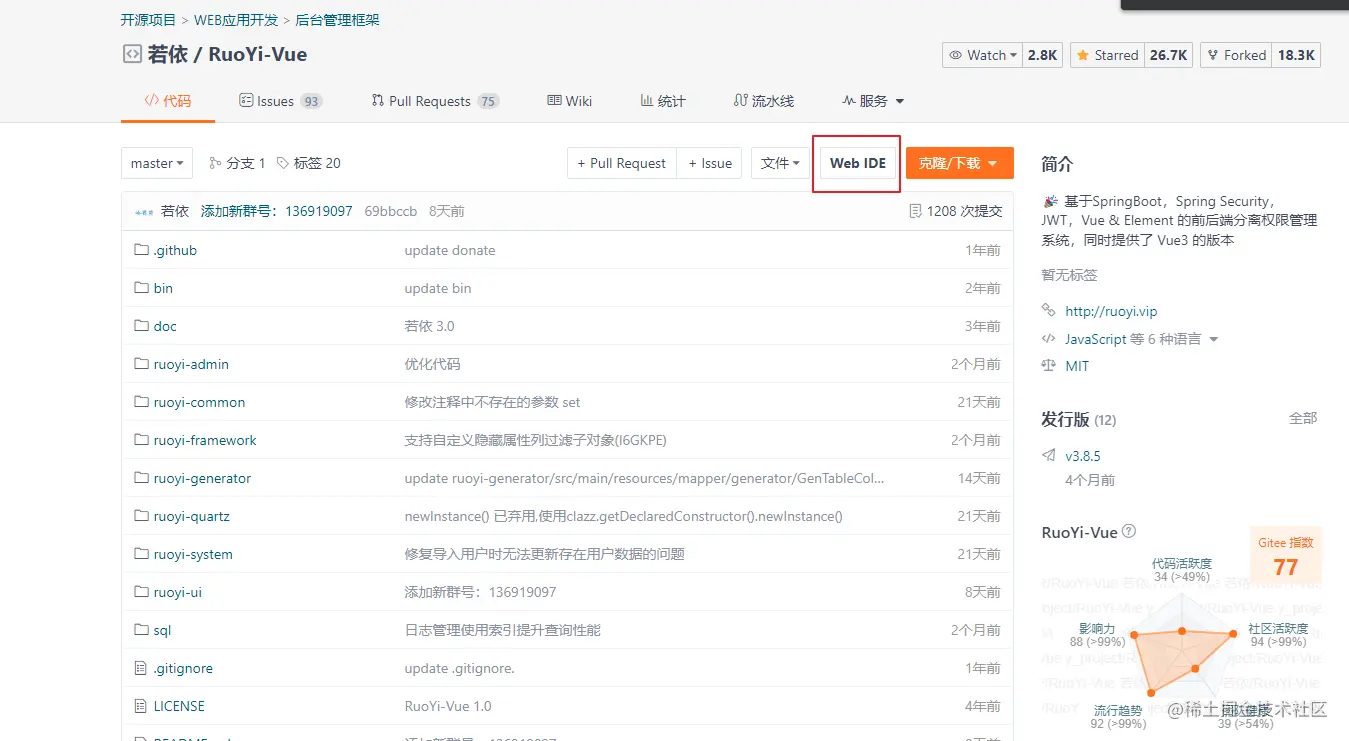Click the ruoyi-common folder icon

point(141,402)
